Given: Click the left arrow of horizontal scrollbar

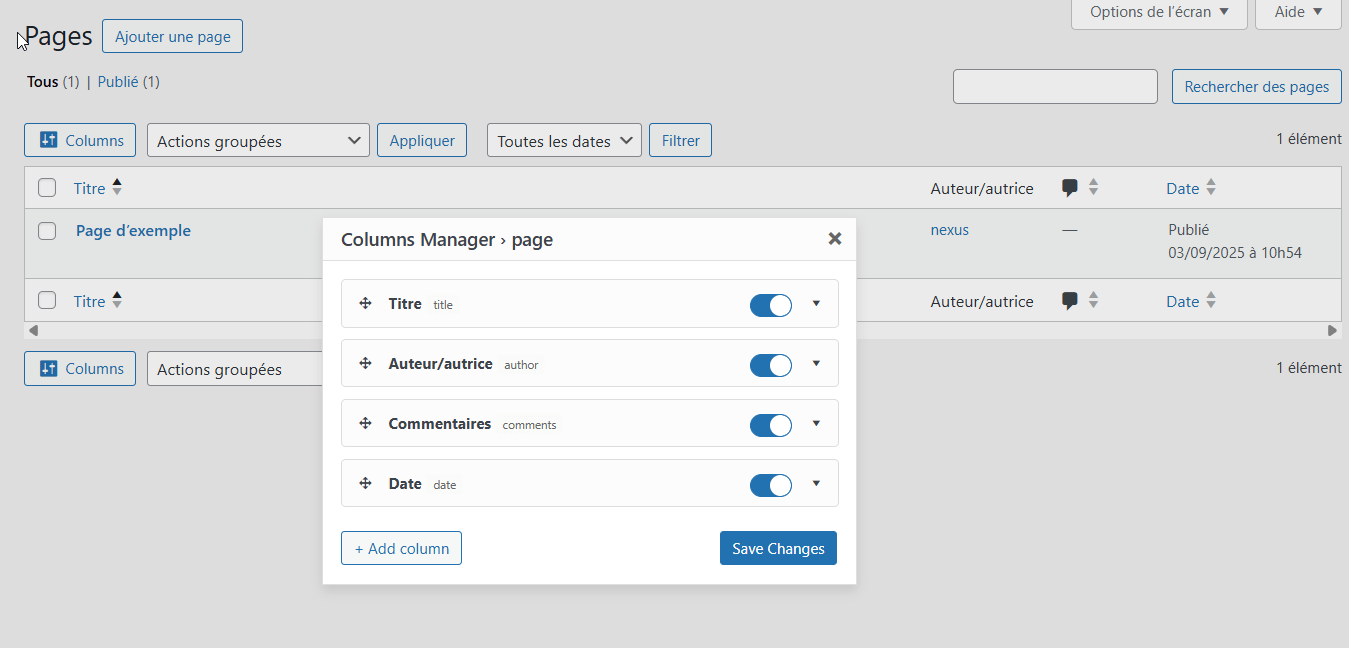Looking at the screenshot, I should coord(33,330).
